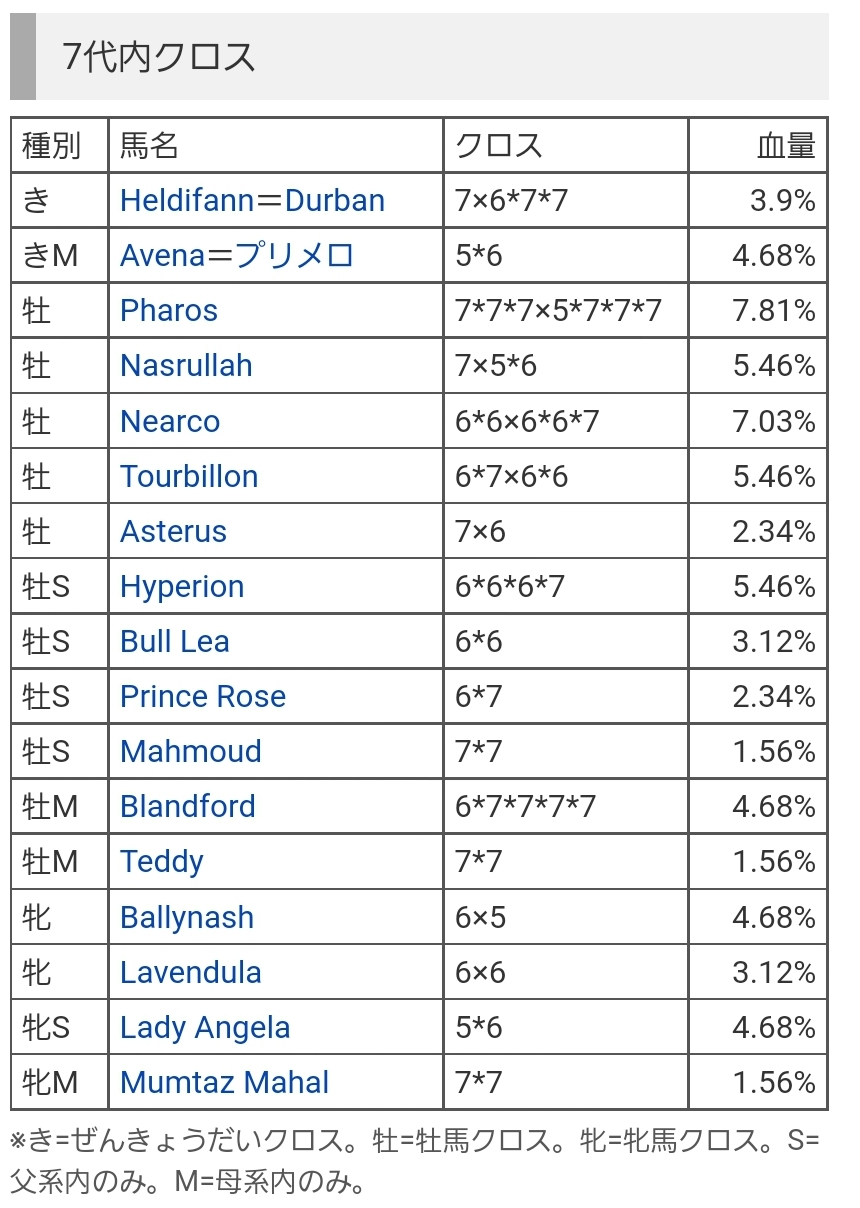Screen dimensions: 860x1208
Task: Open the Avena=プリメロ link
Action: [237, 255]
